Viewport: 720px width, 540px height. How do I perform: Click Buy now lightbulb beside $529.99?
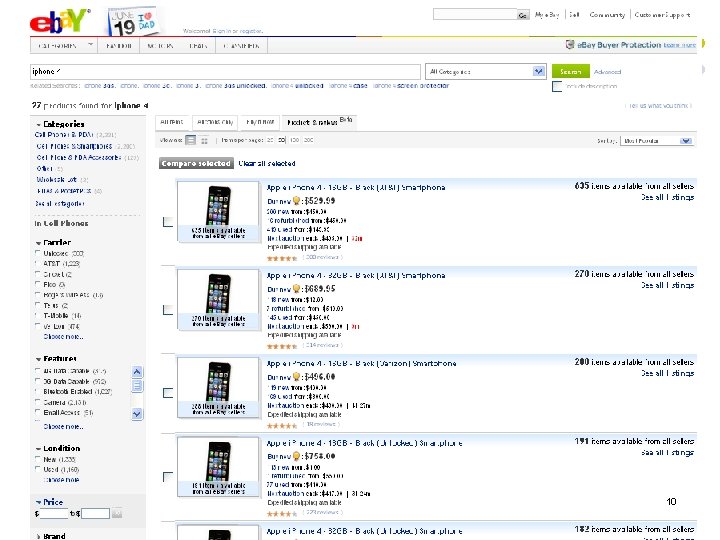pos(297,201)
